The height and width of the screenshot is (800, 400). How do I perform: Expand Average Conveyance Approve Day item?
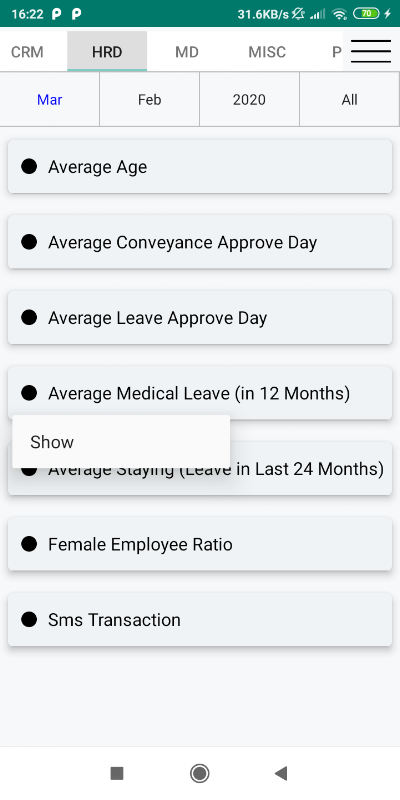[x=200, y=242]
